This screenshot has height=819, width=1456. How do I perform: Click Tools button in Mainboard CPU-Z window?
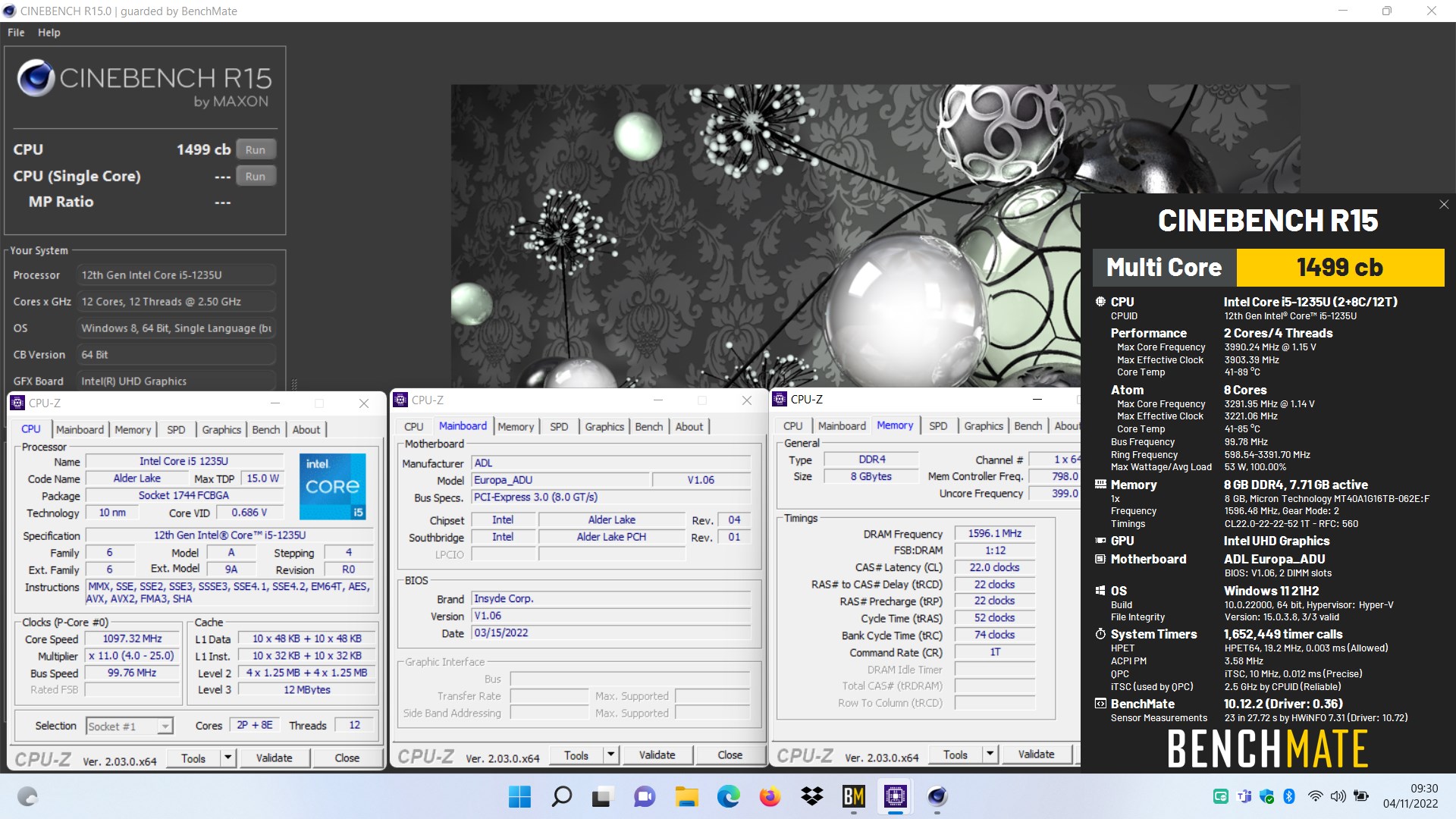[x=576, y=755]
